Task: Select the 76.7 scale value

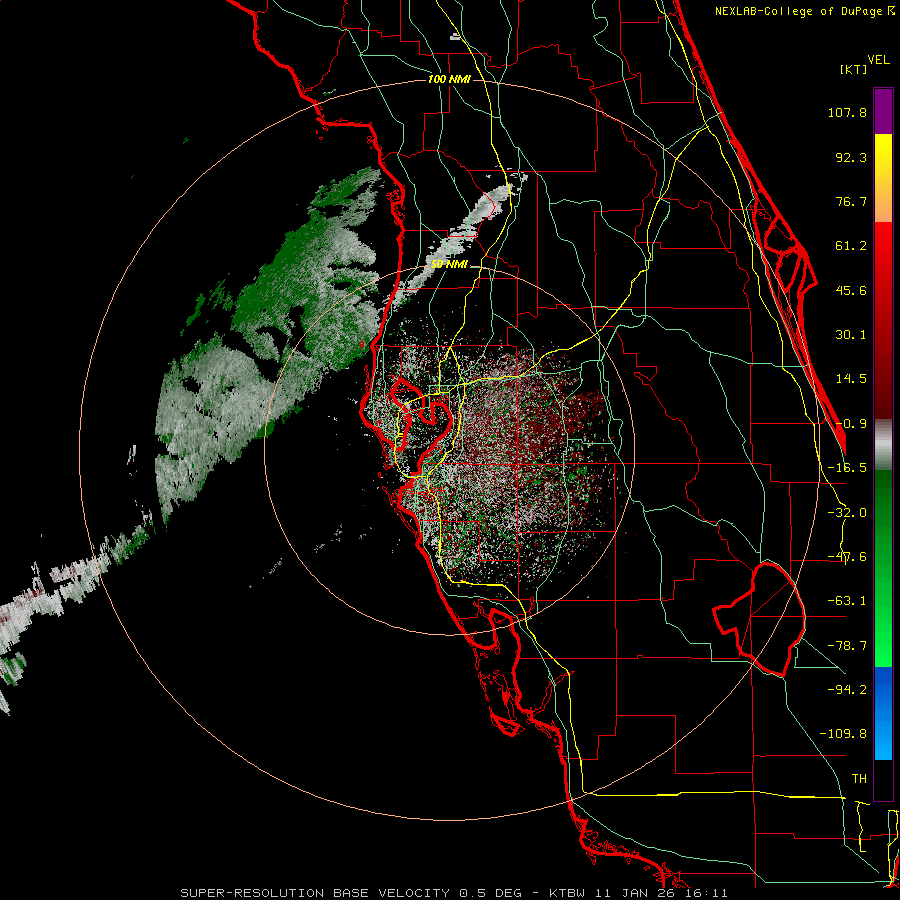Action: [x=851, y=201]
